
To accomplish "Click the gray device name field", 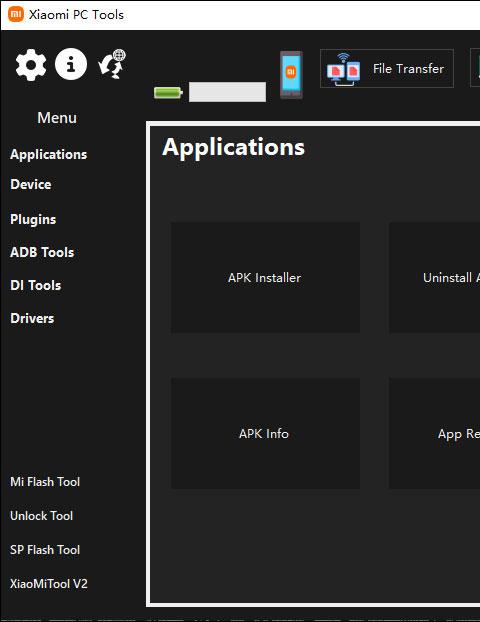I will (227, 92).
